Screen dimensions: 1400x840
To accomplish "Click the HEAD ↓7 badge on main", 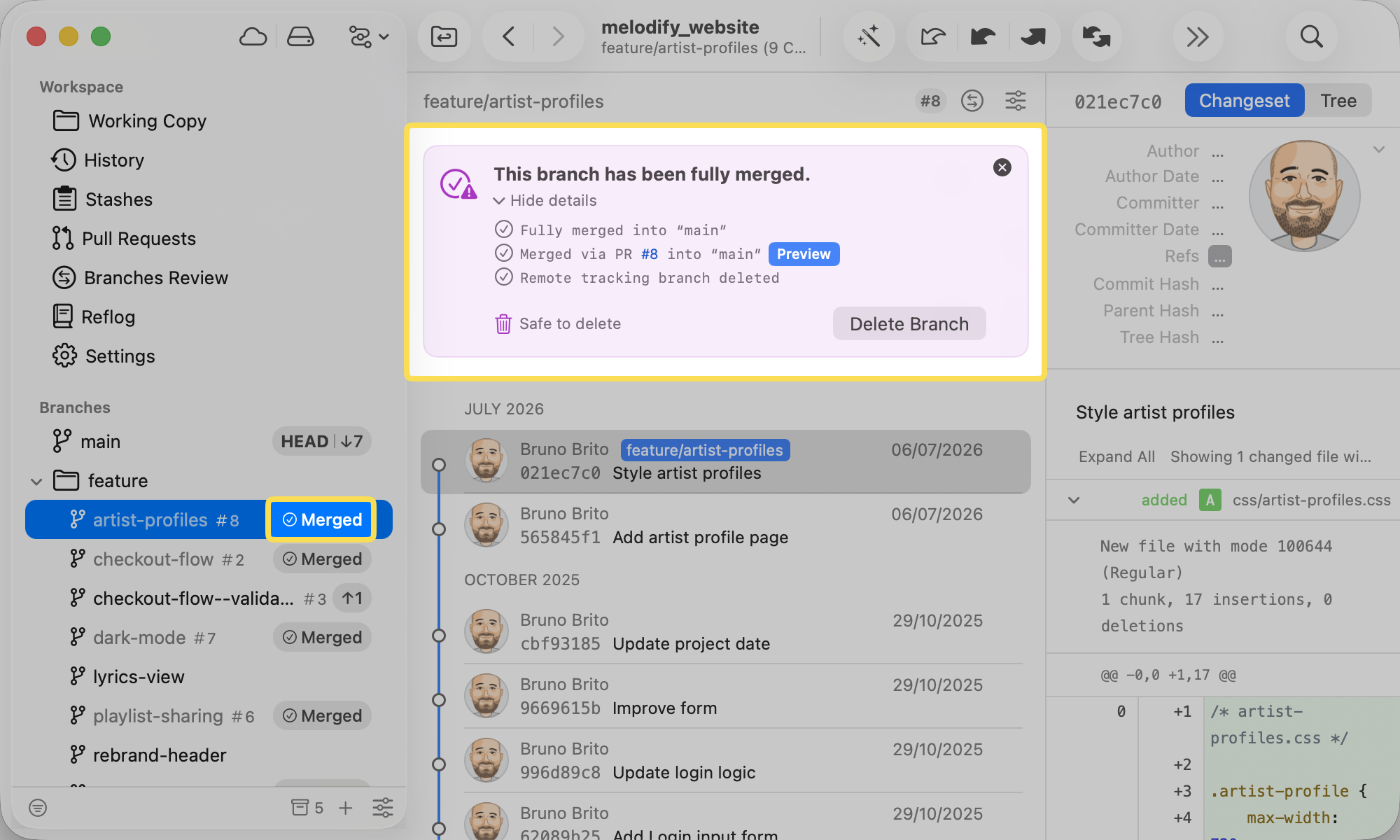I will click(322, 442).
